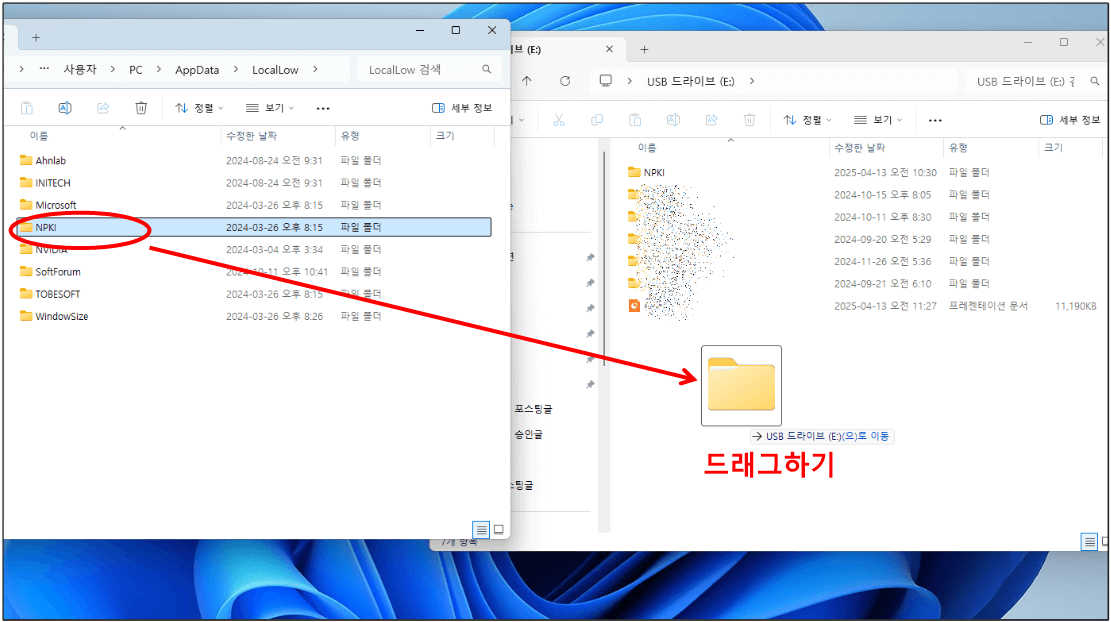Viewport: 1111px width, 622px height.
Task: Sort by 크기 column in USB window
Action: pos(1054,147)
